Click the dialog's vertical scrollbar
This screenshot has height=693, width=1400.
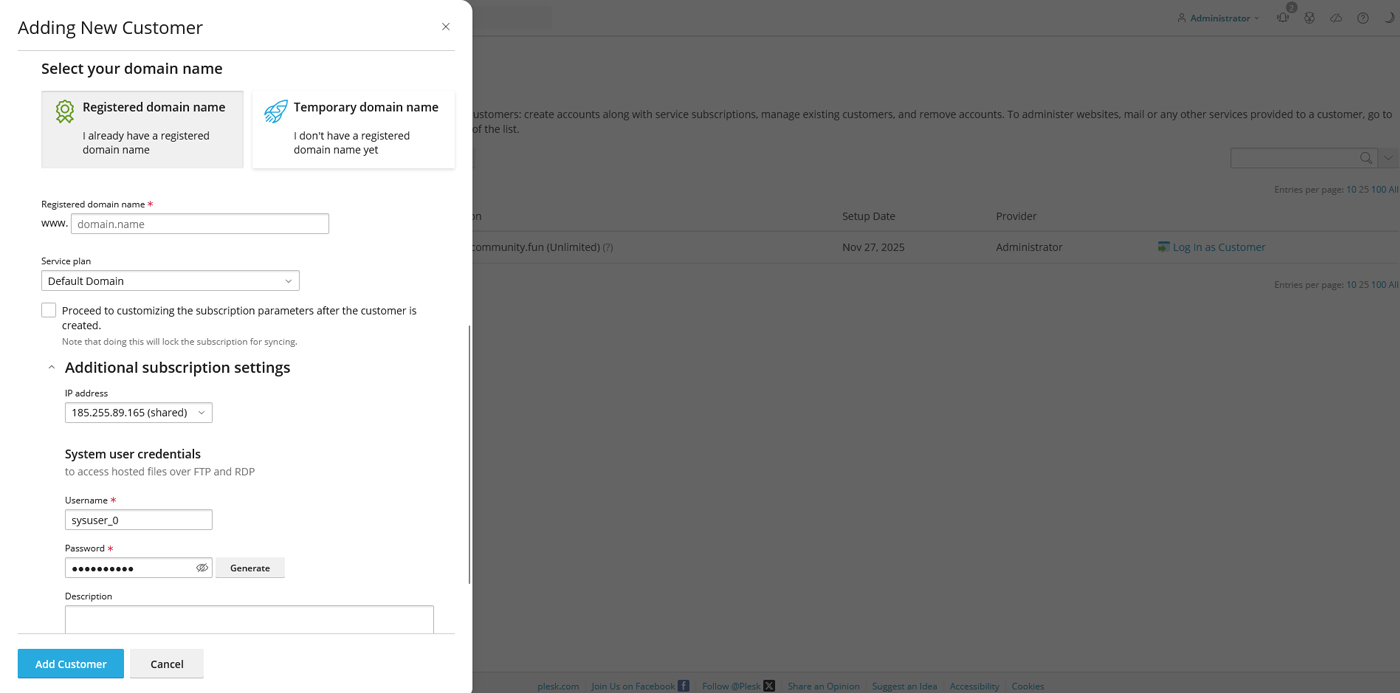469,454
